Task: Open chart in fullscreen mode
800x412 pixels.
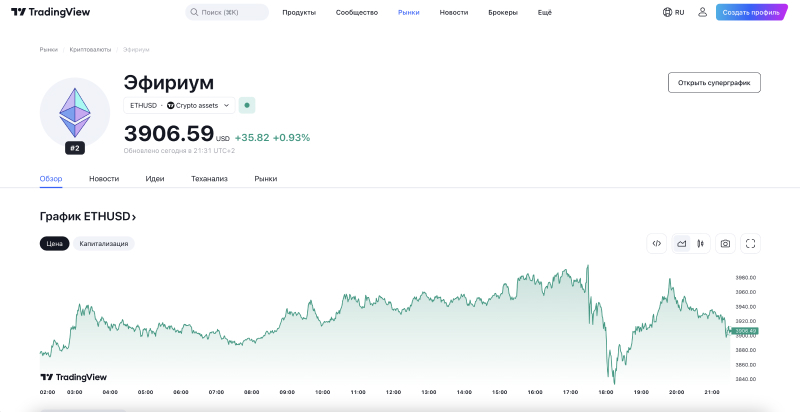Action: pyautogui.click(x=751, y=244)
